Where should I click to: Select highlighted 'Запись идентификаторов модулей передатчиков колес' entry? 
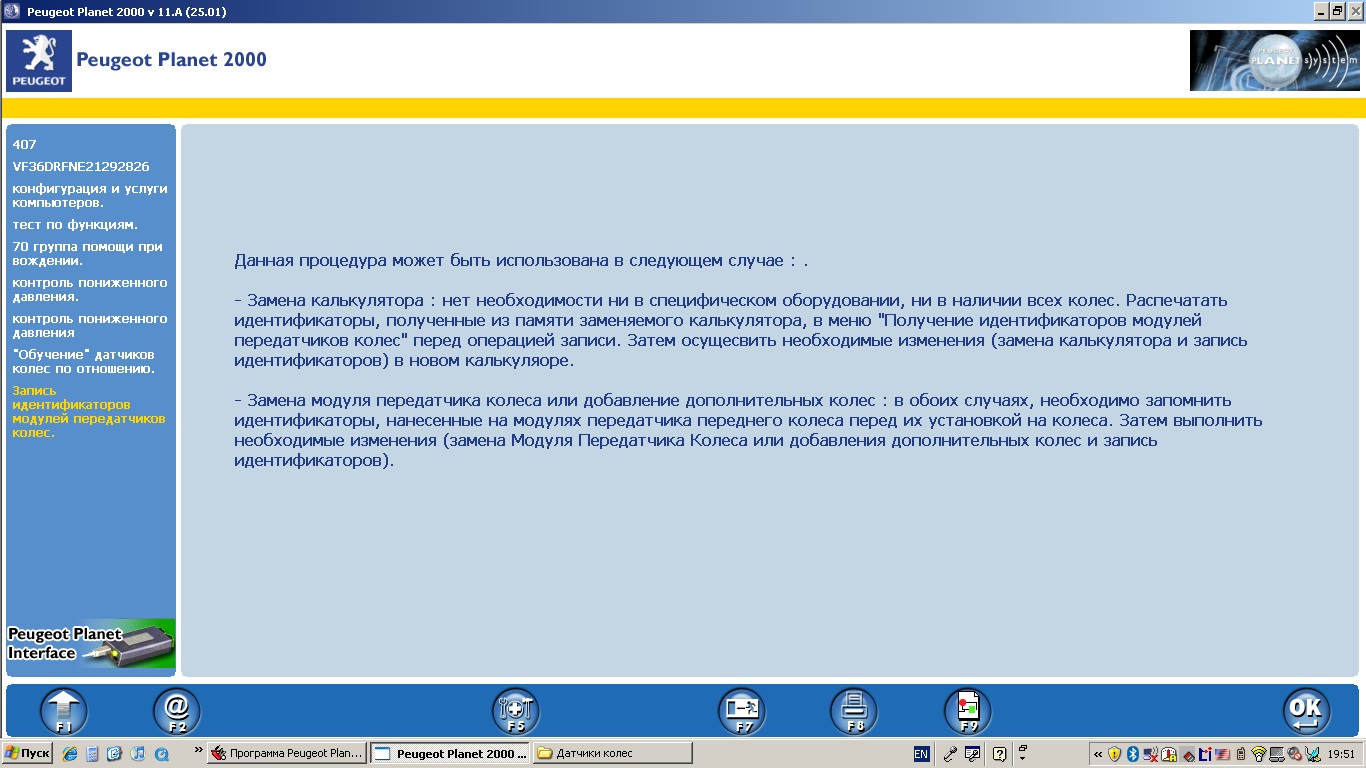click(89, 411)
